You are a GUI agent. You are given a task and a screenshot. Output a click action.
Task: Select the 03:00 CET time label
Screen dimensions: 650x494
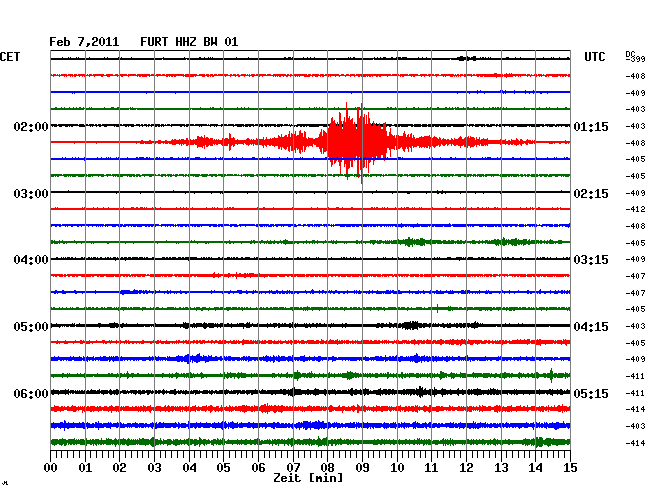(31, 194)
